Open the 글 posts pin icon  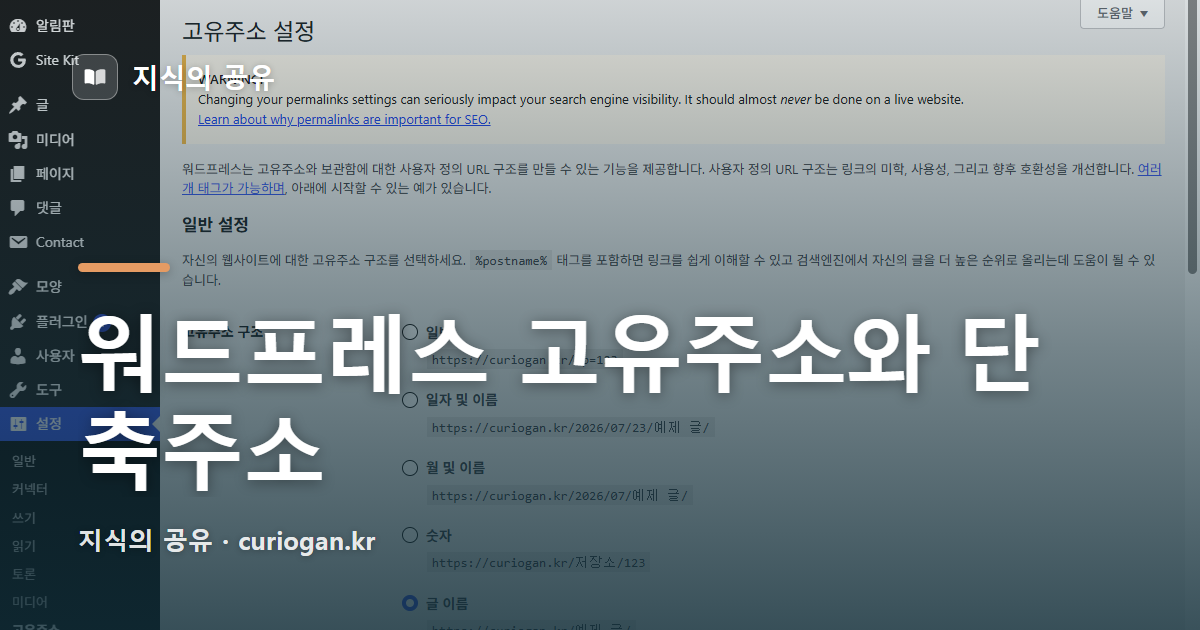[x=17, y=105]
